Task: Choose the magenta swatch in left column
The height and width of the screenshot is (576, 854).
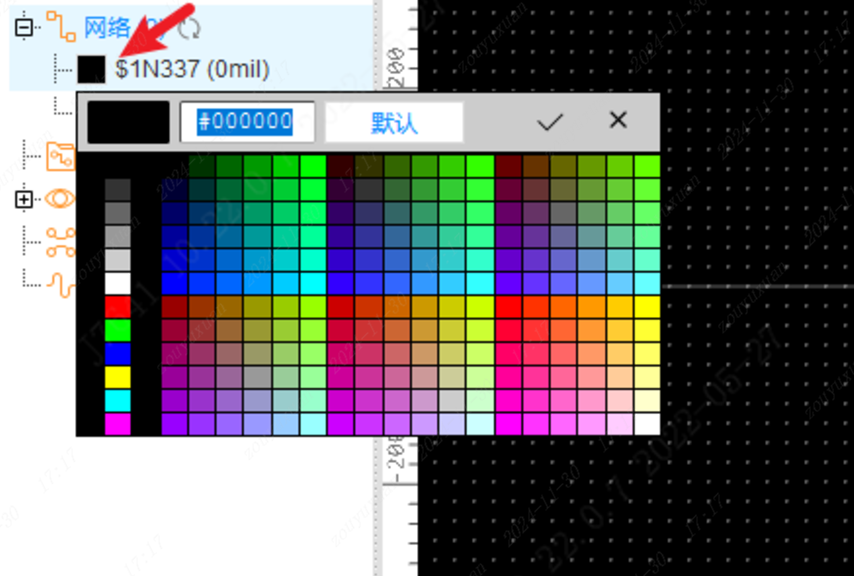Action: pos(118,424)
